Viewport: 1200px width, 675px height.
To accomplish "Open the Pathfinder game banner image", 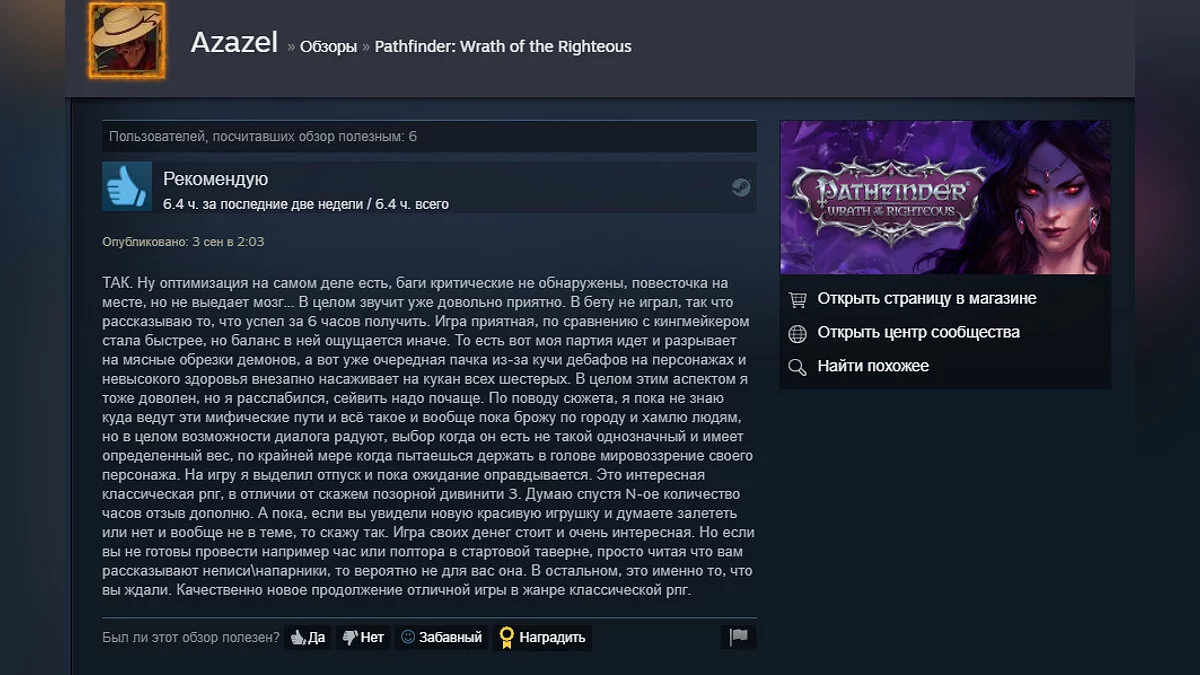I will (x=945, y=197).
